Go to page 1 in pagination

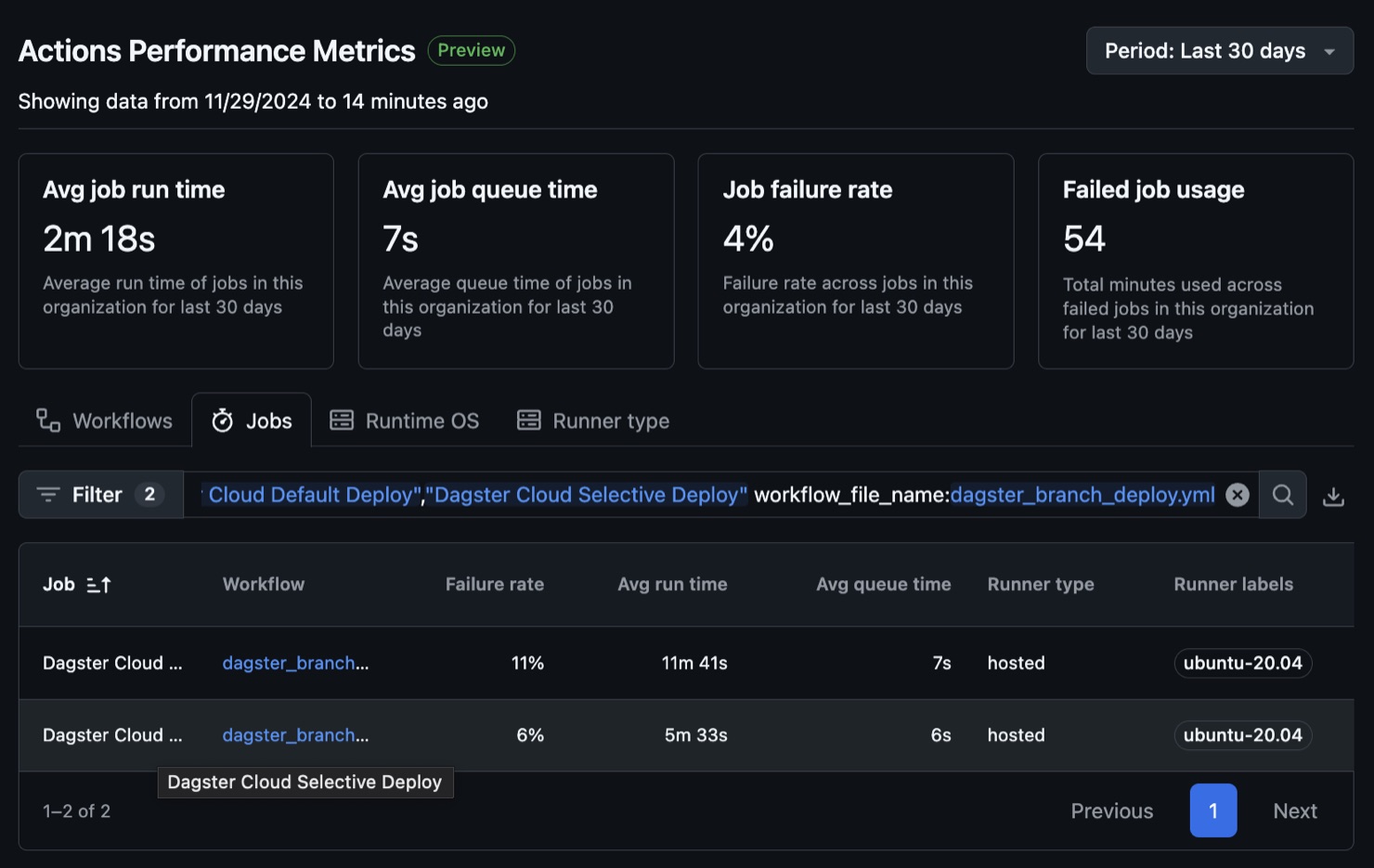tap(1213, 810)
